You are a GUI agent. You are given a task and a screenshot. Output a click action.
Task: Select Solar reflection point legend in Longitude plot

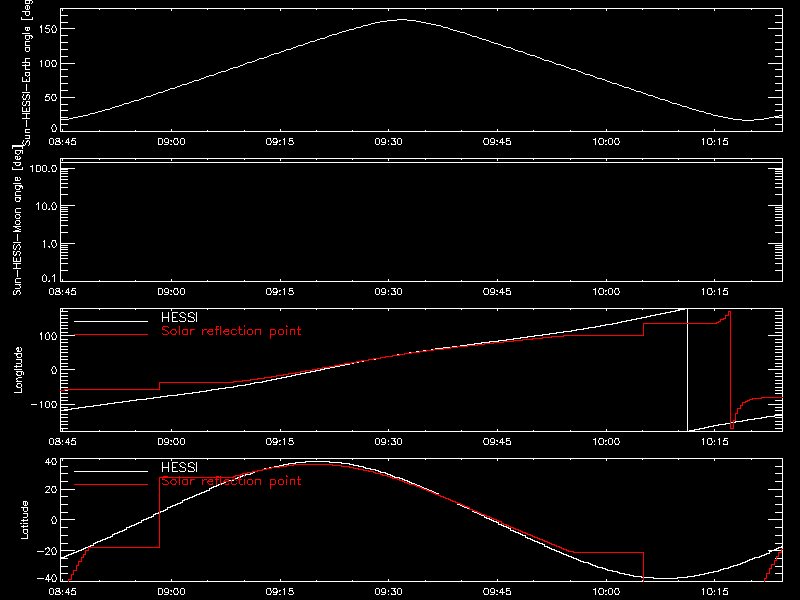231,331
